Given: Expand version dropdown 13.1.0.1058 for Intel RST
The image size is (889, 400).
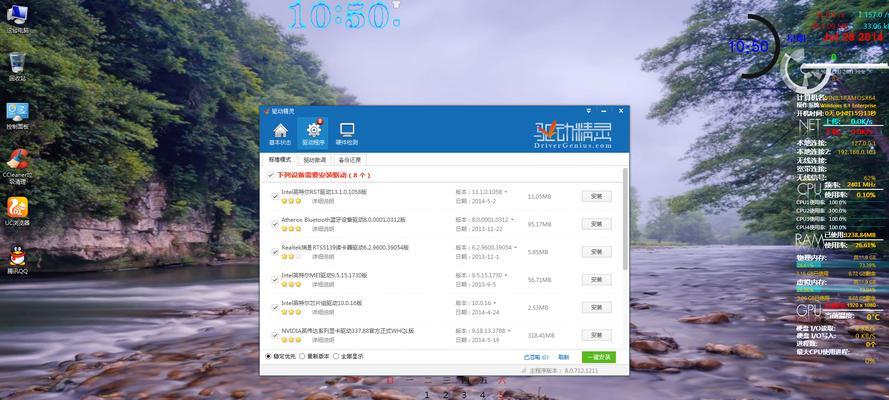Looking at the screenshot, I should 506,192.
